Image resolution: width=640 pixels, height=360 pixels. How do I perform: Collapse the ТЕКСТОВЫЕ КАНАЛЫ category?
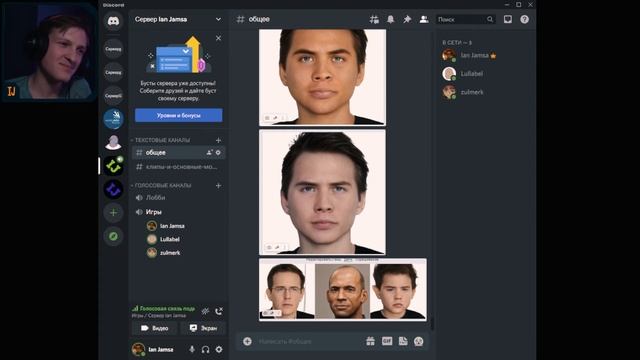[162, 140]
